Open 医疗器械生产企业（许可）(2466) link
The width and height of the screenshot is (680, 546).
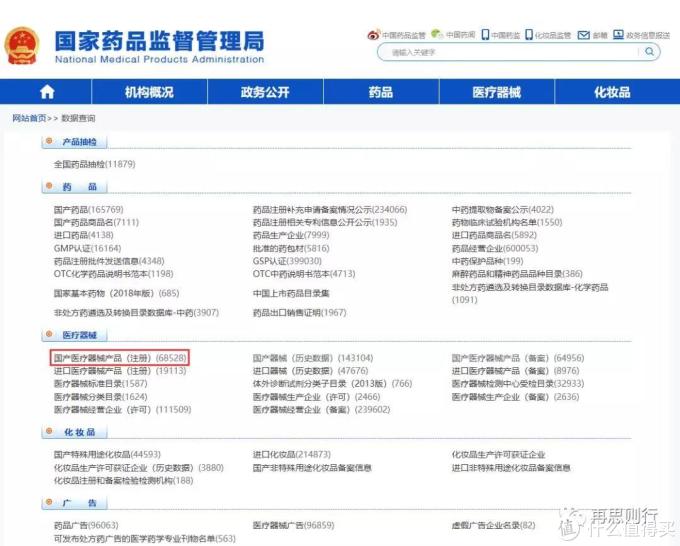point(317,397)
